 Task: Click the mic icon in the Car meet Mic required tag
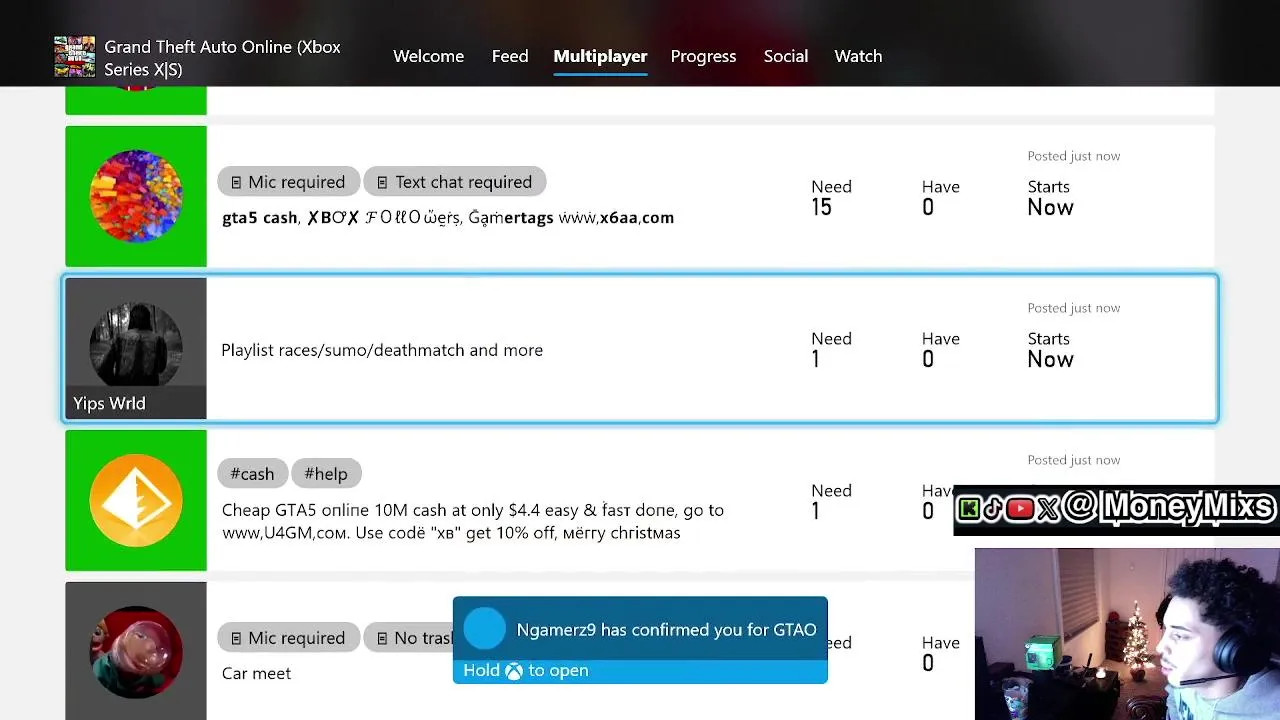coord(236,638)
